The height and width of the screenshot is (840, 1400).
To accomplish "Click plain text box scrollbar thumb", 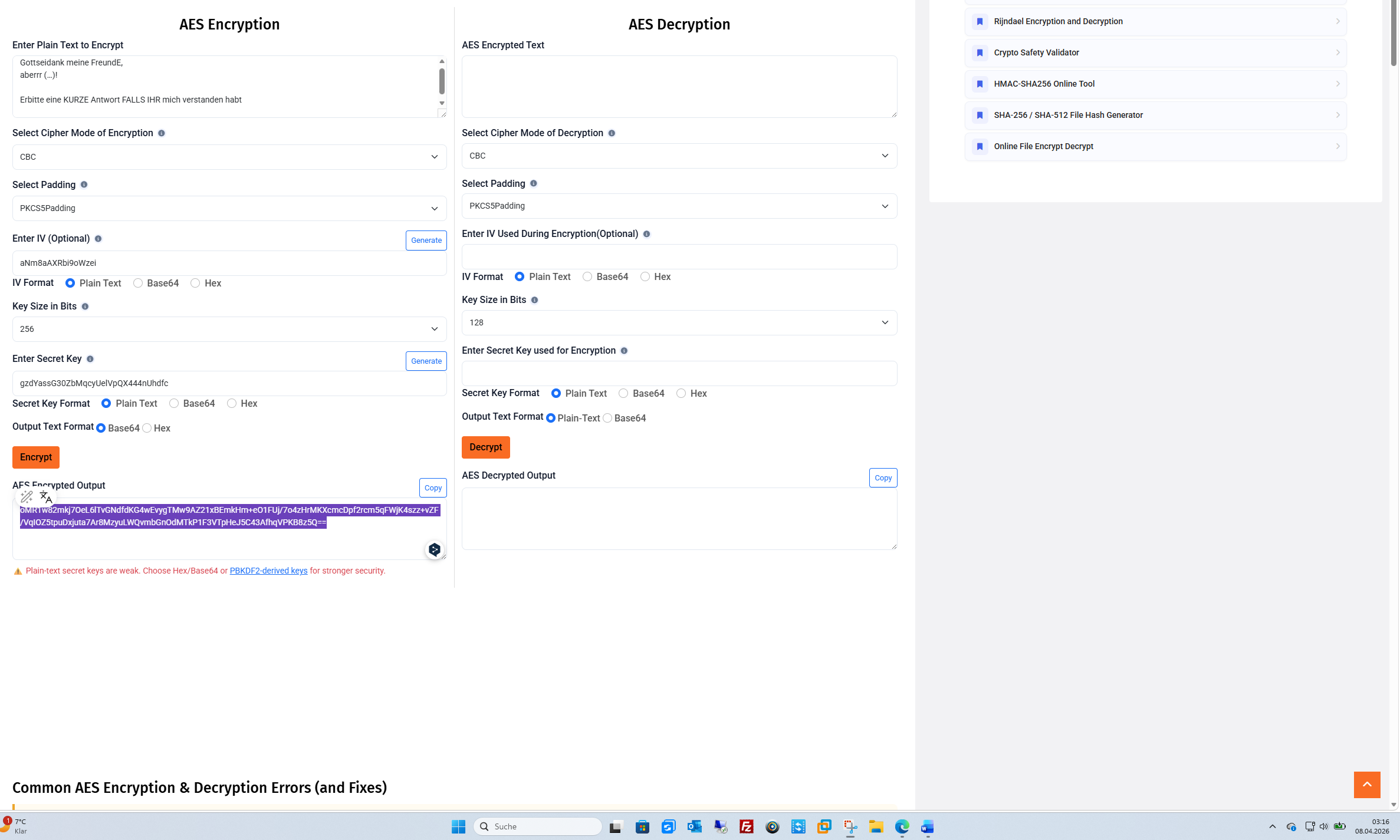I will [x=442, y=81].
